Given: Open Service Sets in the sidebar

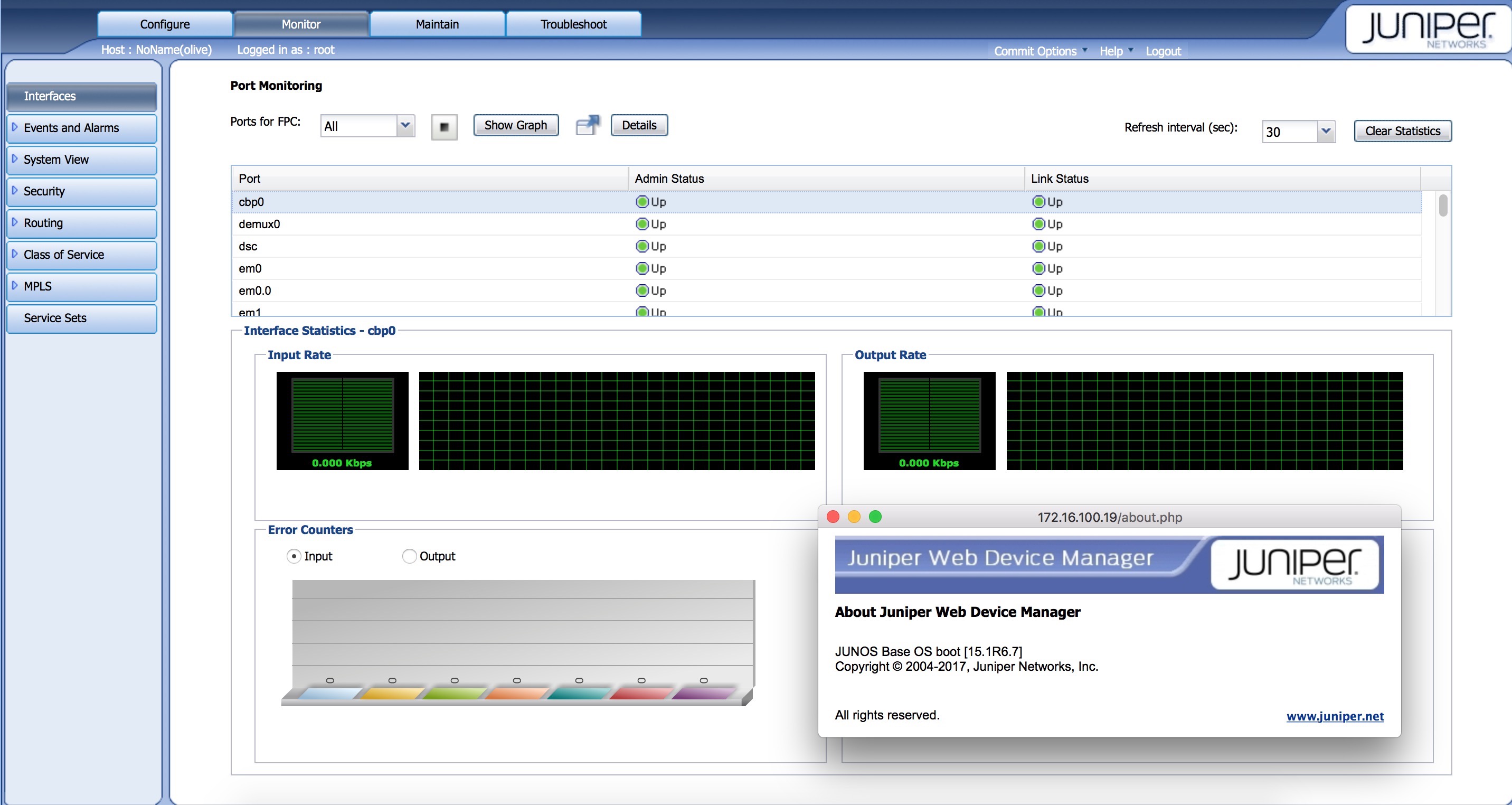Looking at the screenshot, I should (x=82, y=318).
